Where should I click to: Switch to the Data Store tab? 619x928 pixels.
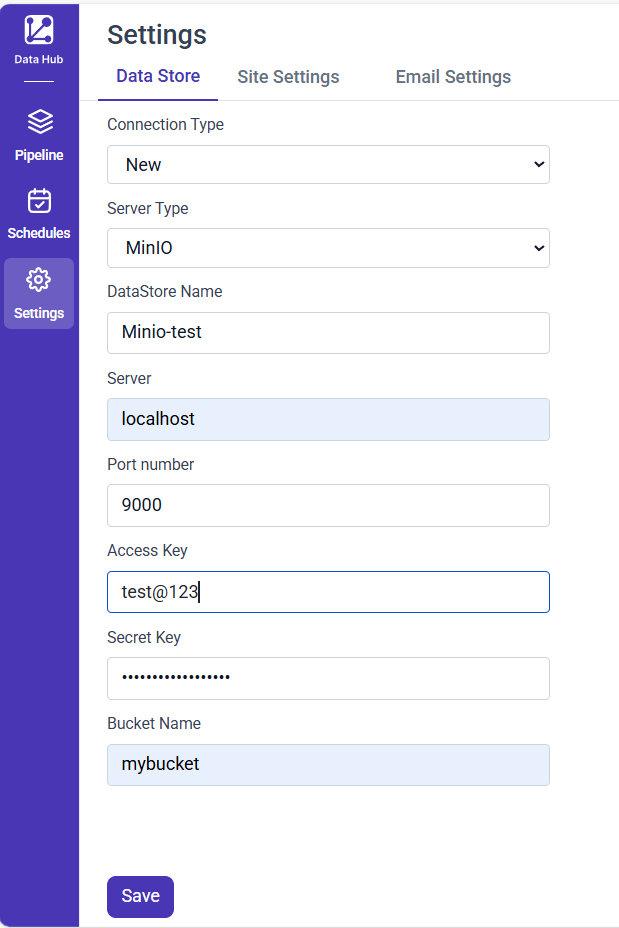click(158, 76)
